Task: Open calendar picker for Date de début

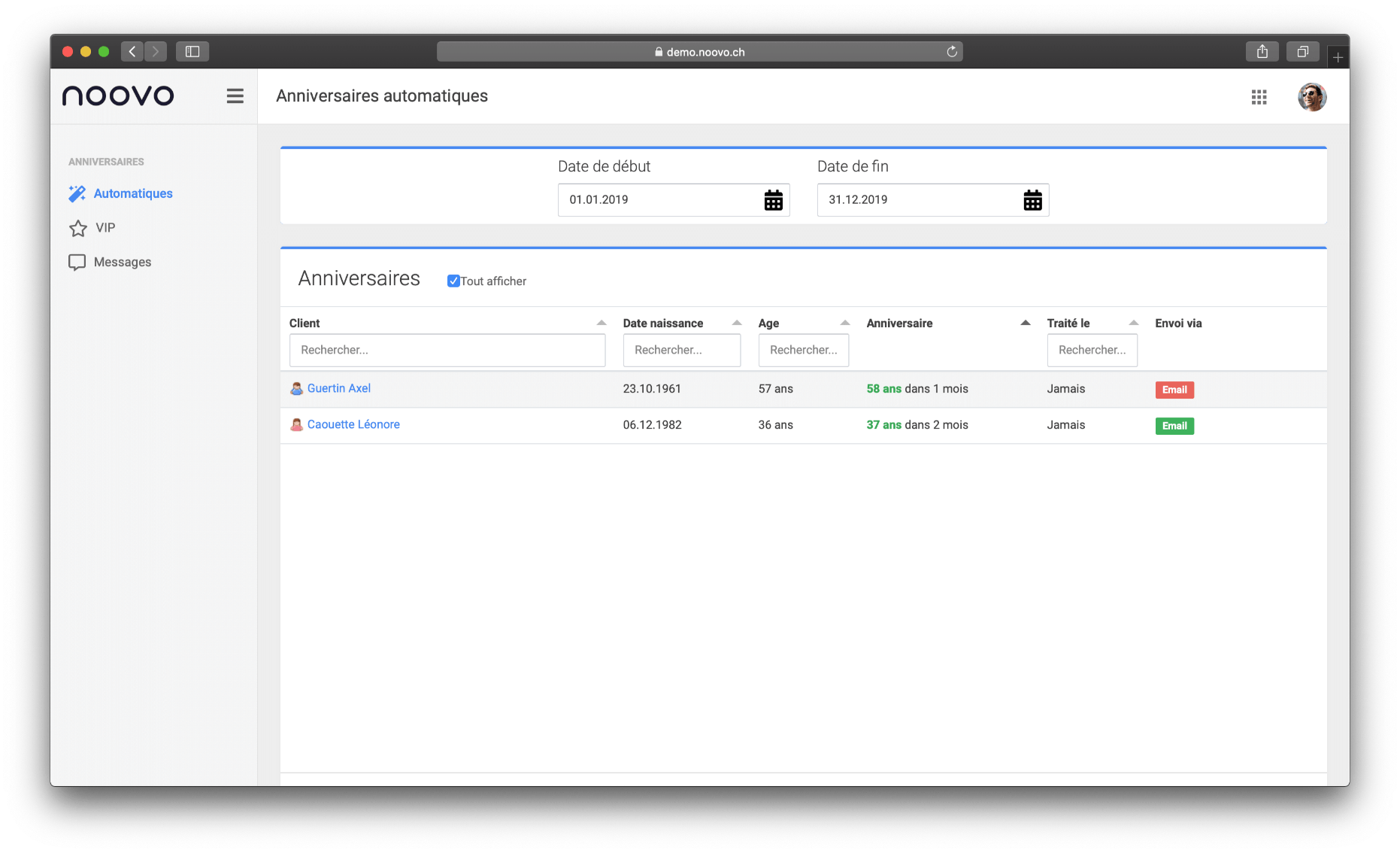Action: pos(773,200)
